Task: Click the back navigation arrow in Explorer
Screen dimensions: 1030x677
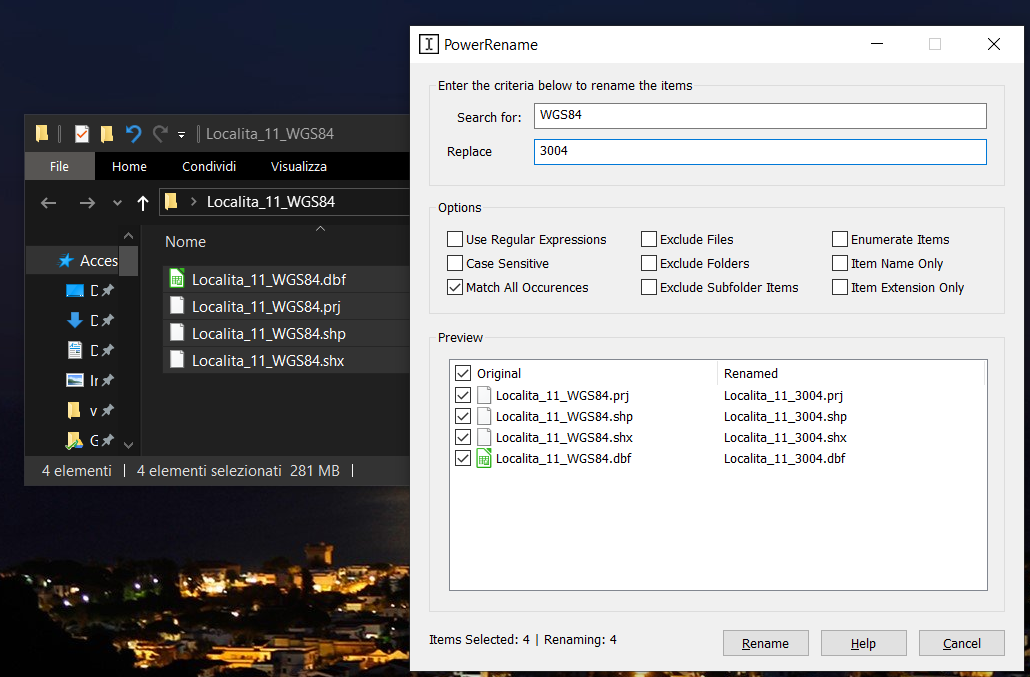Action: tap(48, 202)
